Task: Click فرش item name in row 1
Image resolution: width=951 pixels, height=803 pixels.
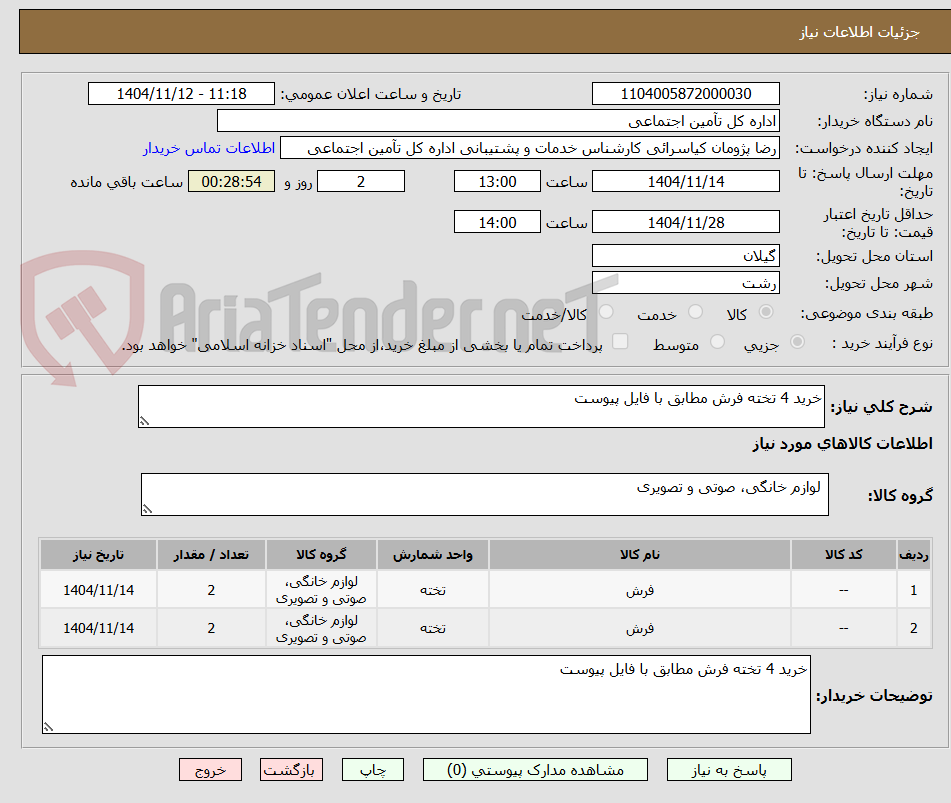Action: pyautogui.click(x=640, y=590)
